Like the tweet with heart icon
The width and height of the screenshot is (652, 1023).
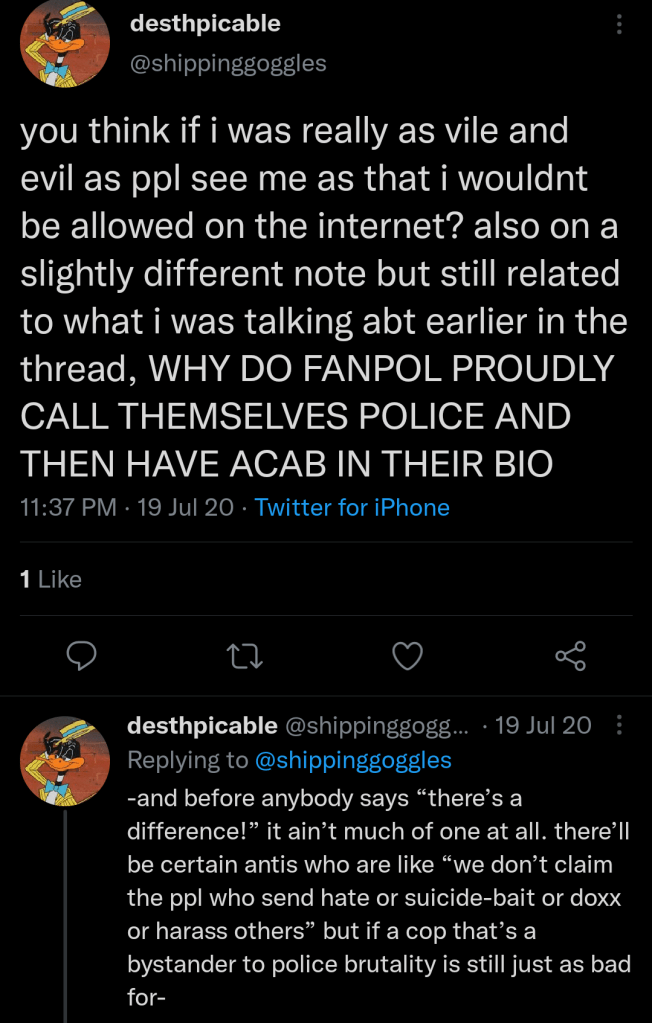(x=406, y=655)
